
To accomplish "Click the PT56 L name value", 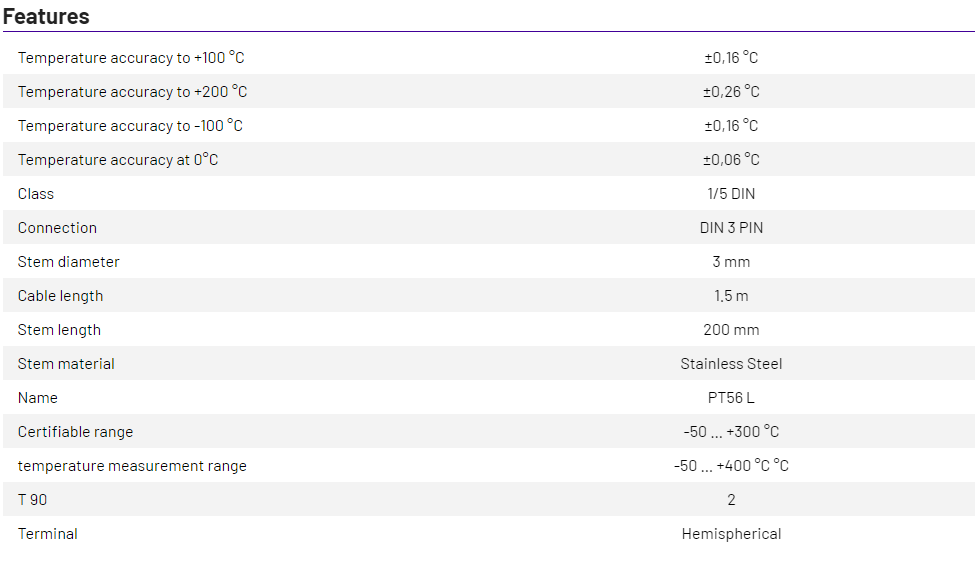I will (731, 398).
